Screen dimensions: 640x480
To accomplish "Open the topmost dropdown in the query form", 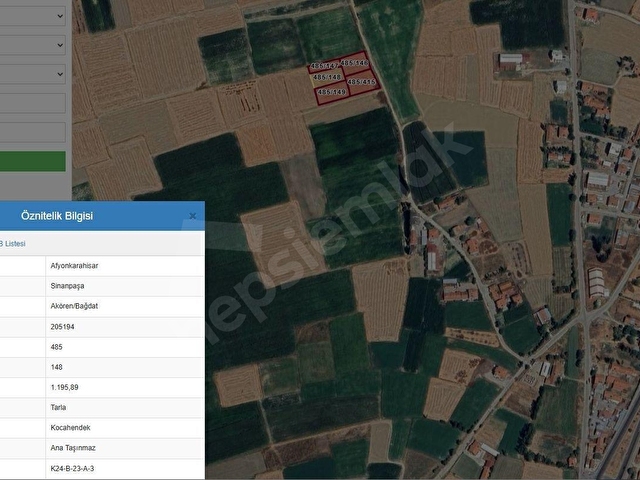I will 33,16.
